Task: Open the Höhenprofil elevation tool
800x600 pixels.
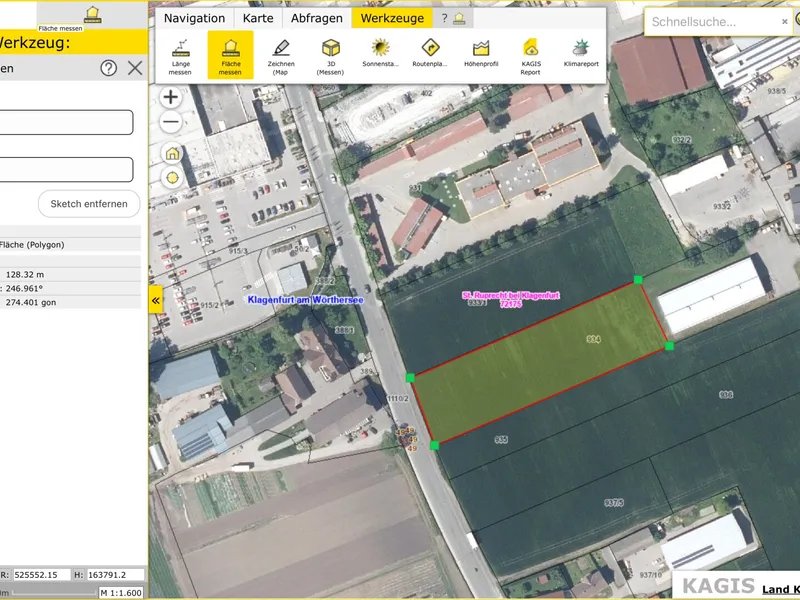Action: click(481, 55)
